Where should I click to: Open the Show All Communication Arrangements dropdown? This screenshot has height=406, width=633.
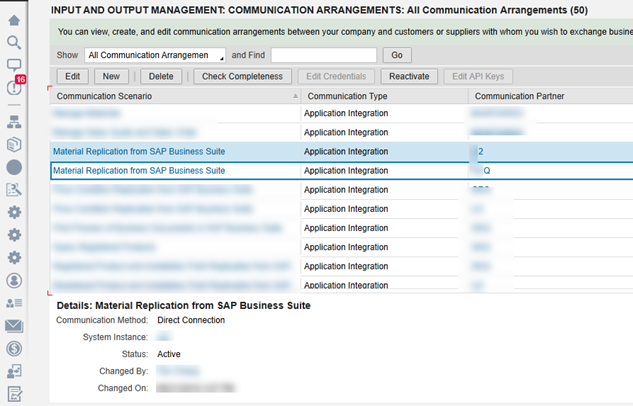(155, 55)
